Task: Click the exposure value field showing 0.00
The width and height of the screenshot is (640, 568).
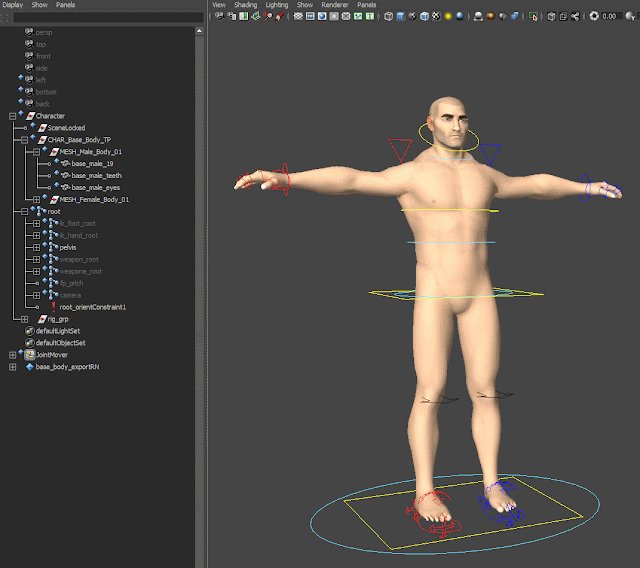Action: 611,16
